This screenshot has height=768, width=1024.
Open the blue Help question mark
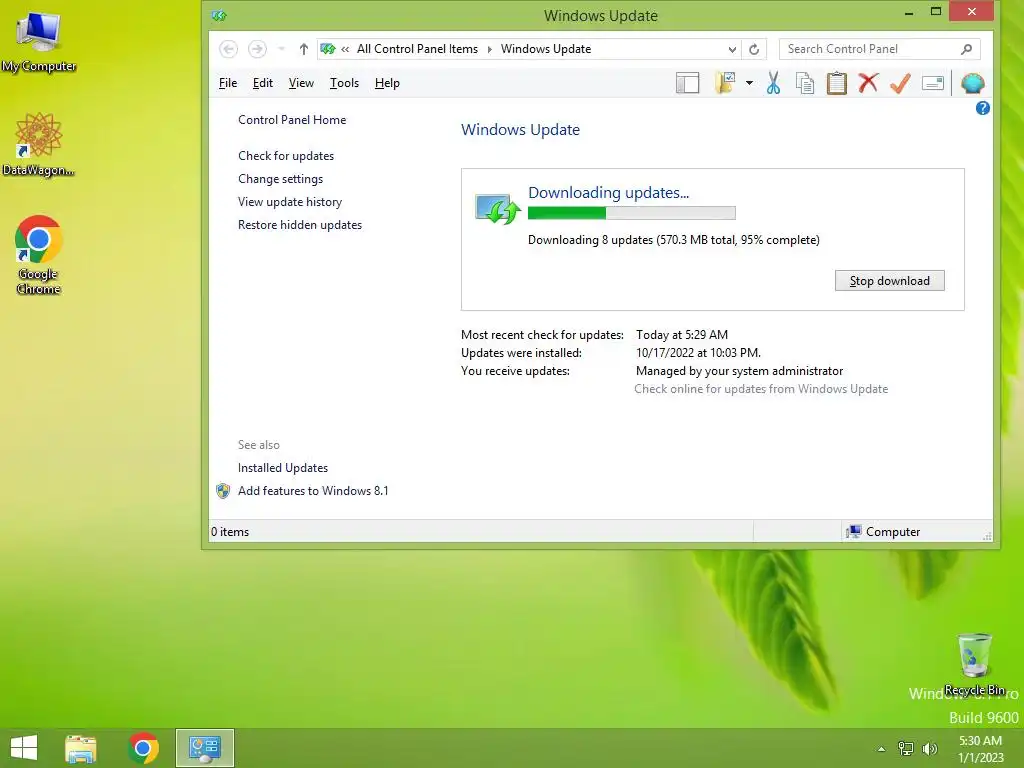coord(982,108)
